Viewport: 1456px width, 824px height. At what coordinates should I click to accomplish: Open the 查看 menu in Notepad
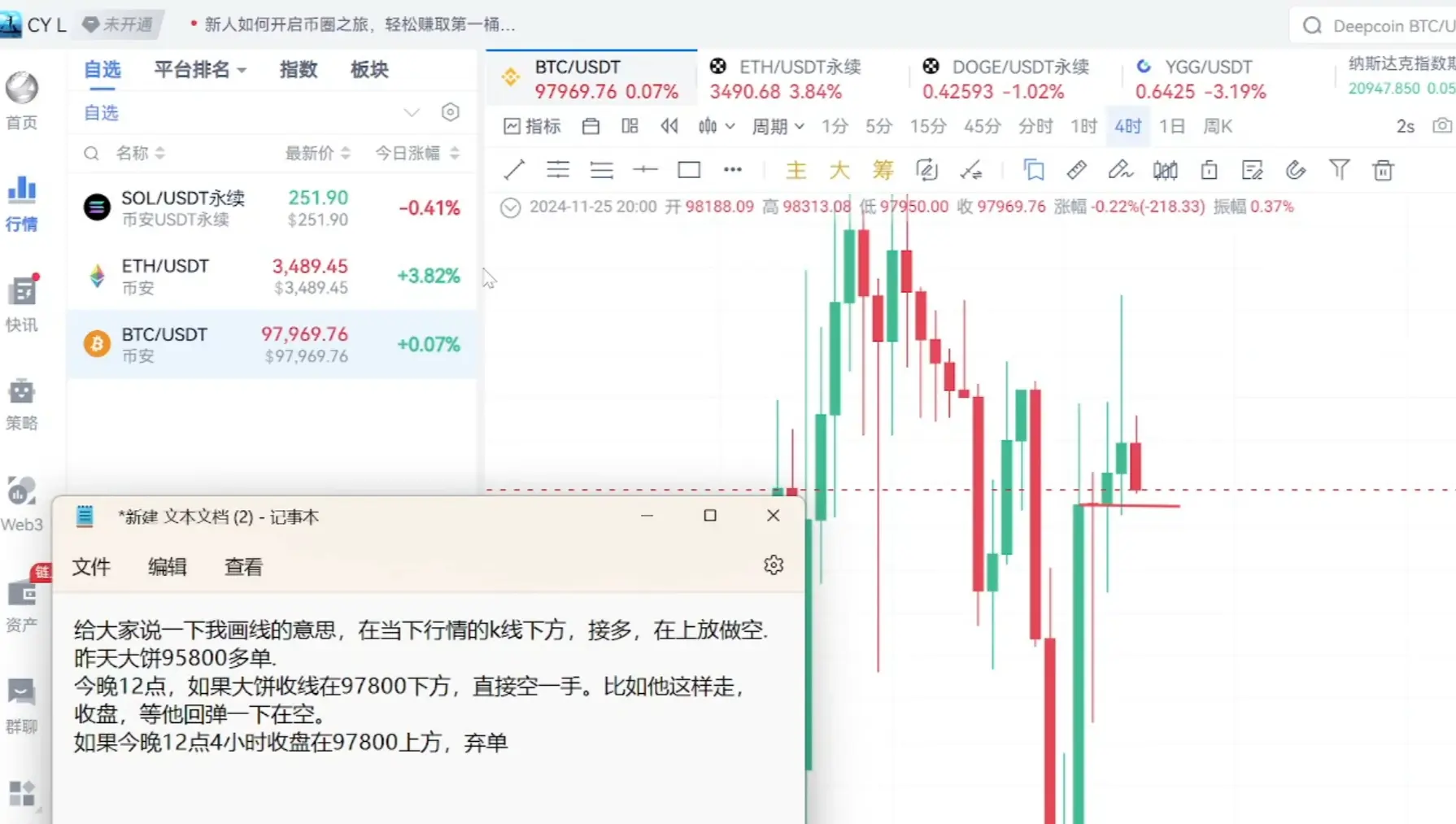click(x=244, y=567)
